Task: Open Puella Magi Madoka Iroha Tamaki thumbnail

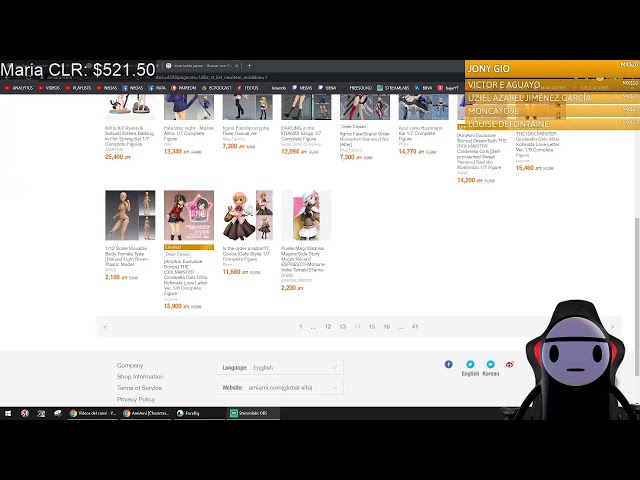Action: (307, 215)
